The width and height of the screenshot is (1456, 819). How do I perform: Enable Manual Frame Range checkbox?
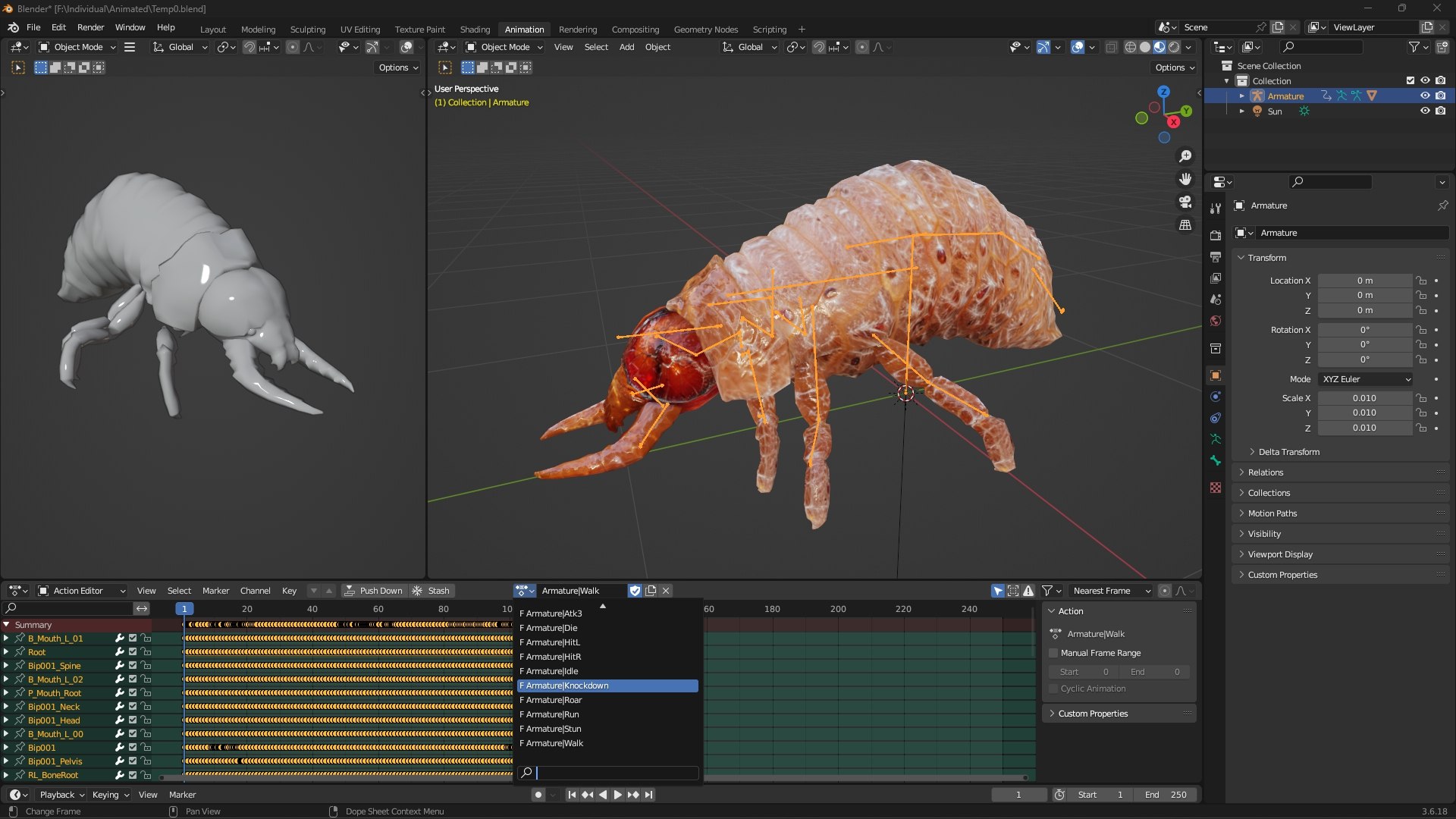pos(1053,653)
